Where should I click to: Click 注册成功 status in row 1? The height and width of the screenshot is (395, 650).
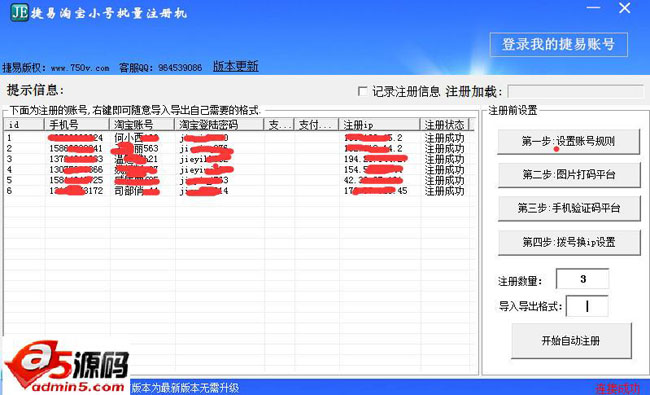(444, 138)
